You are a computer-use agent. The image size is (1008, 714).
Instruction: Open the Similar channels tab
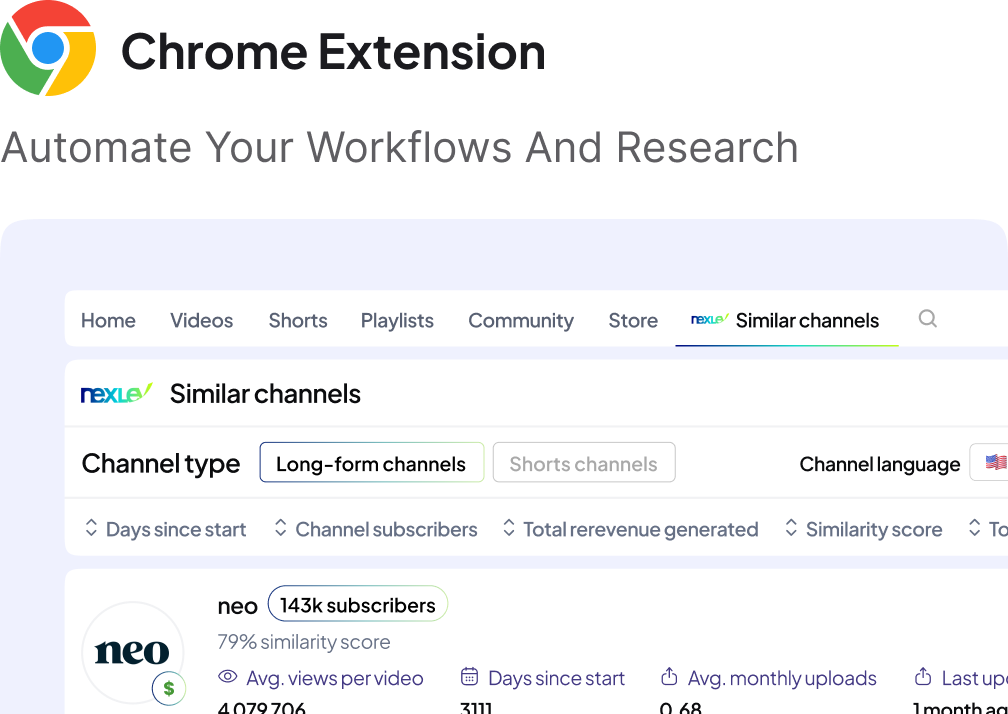coord(786,320)
